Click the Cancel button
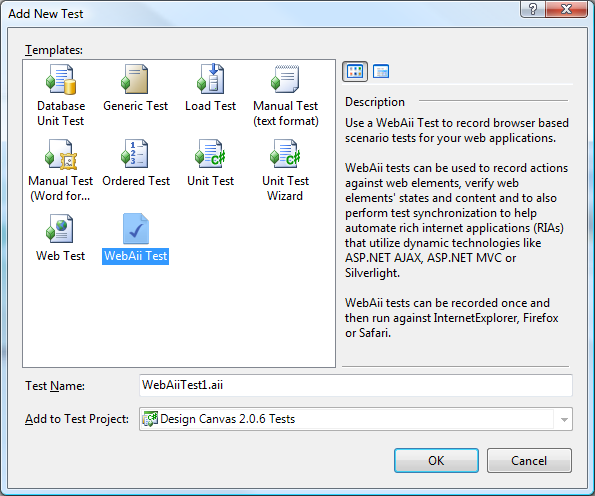Image resolution: width=595 pixels, height=496 pixels. coord(529,460)
